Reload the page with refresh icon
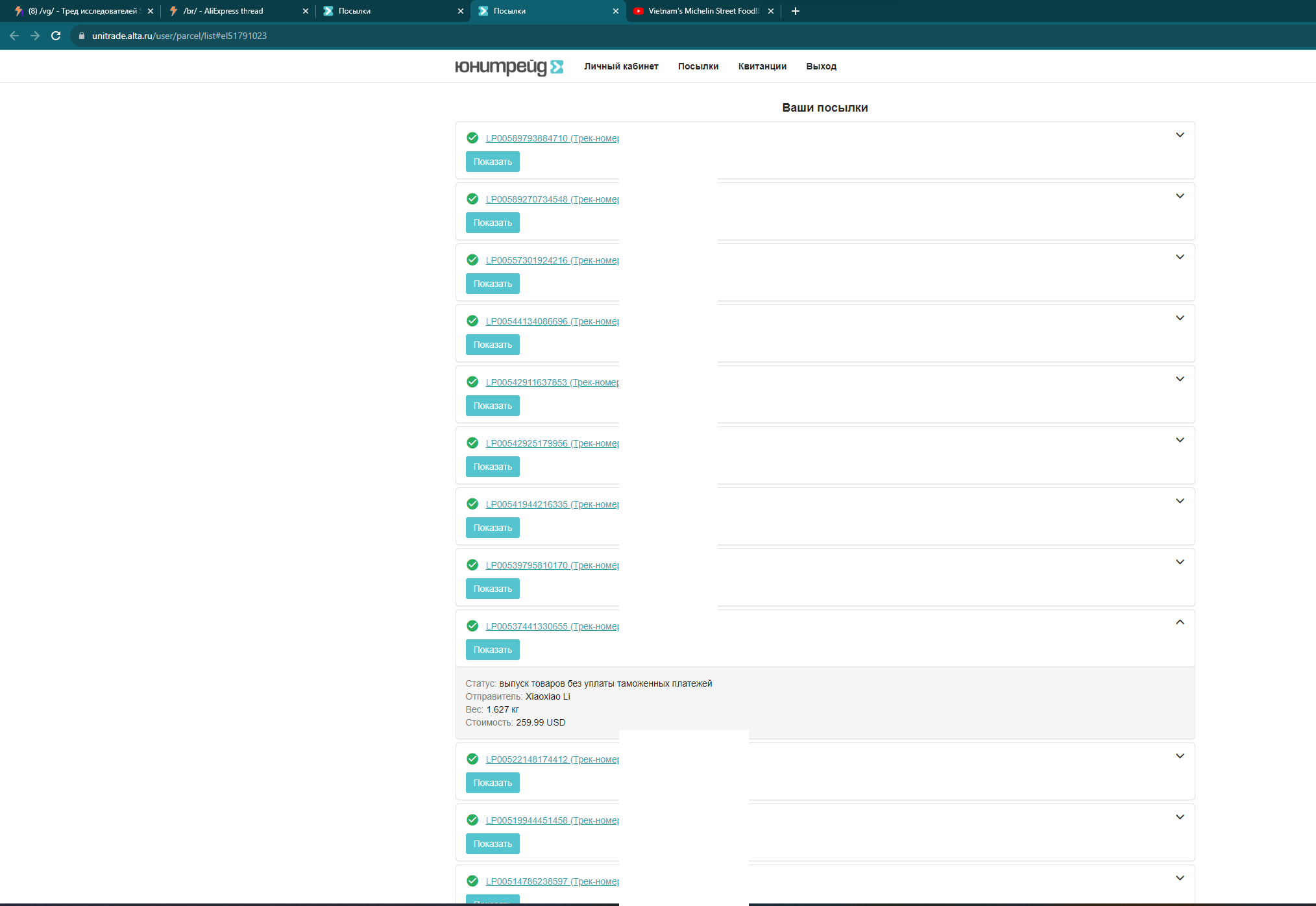The width and height of the screenshot is (1316, 906). [x=56, y=36]
